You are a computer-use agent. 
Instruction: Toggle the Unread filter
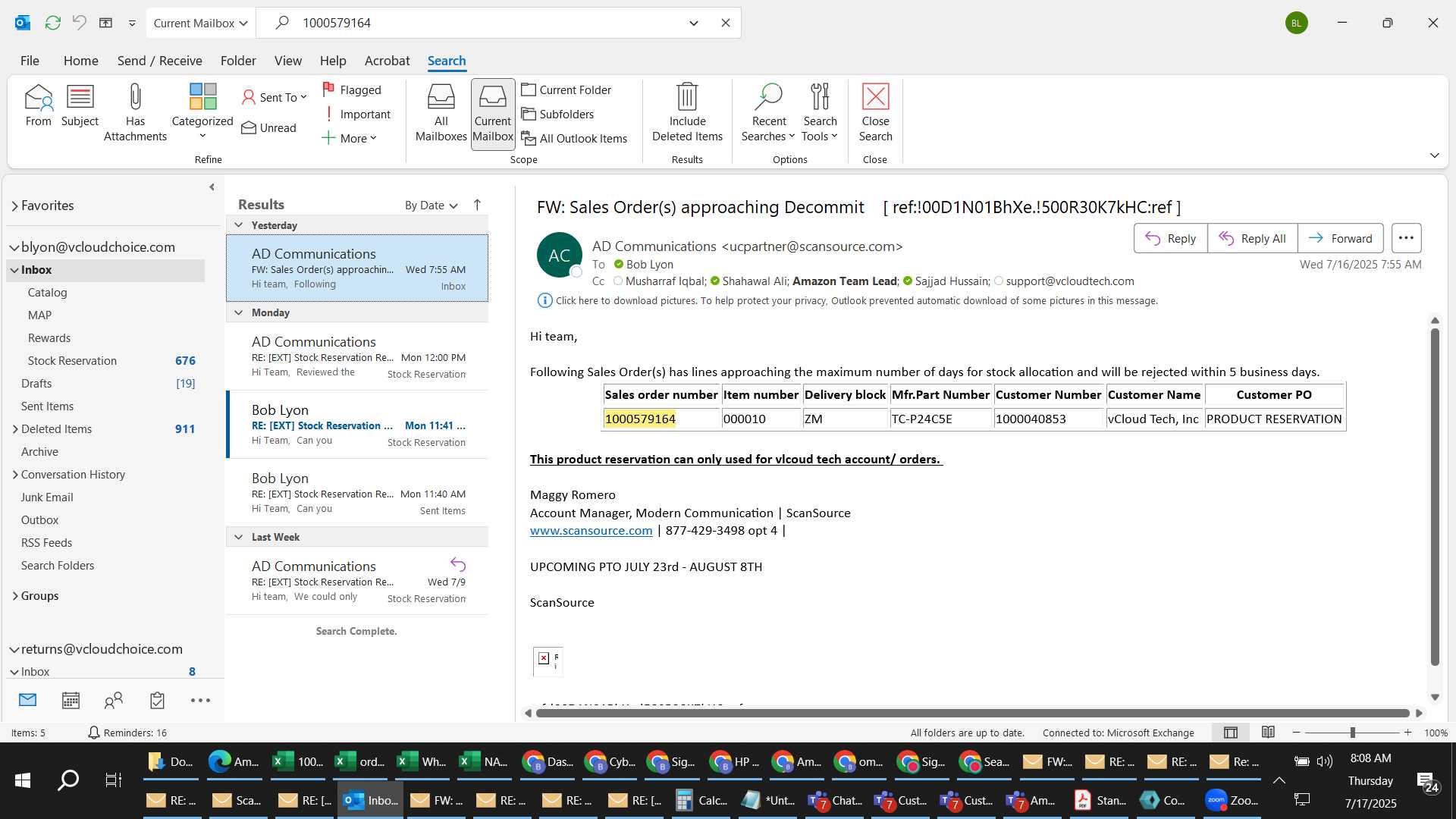coord(269,127)
